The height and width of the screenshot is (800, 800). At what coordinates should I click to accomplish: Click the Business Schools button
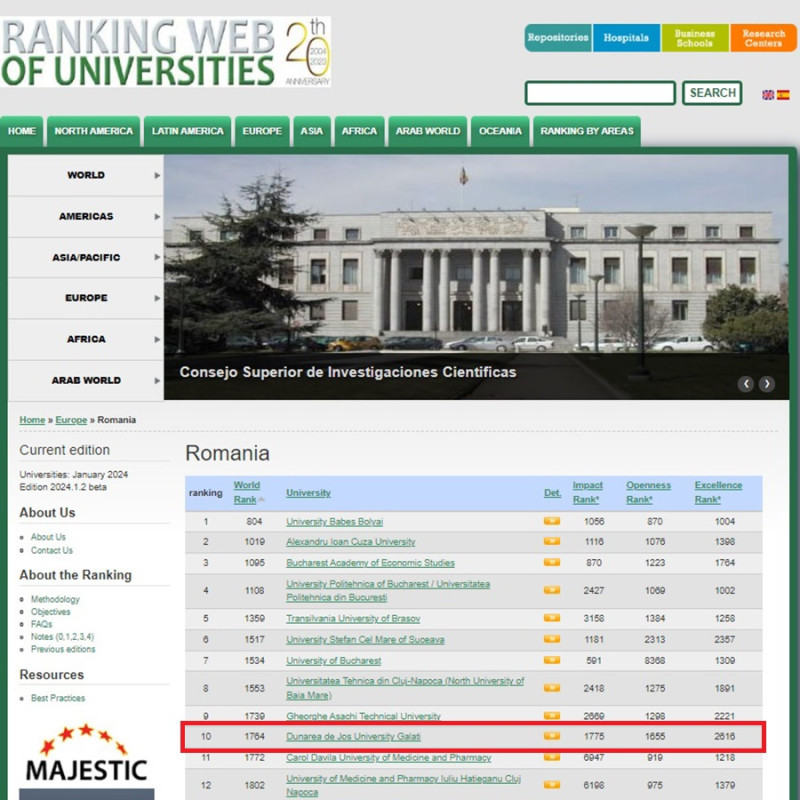coord(694,38)
